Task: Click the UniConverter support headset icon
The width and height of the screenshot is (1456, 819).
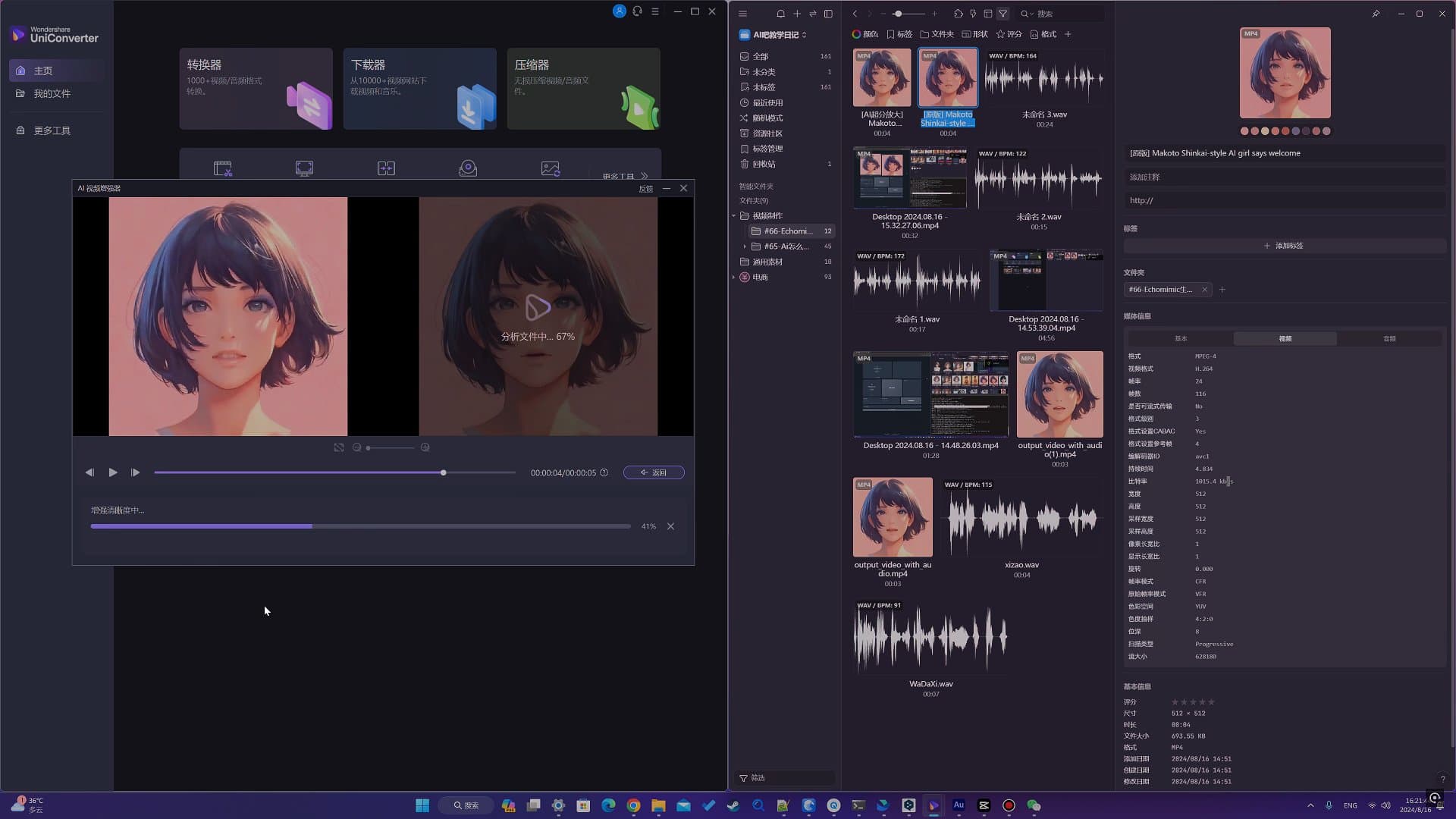Action: (x=638, y=11)
